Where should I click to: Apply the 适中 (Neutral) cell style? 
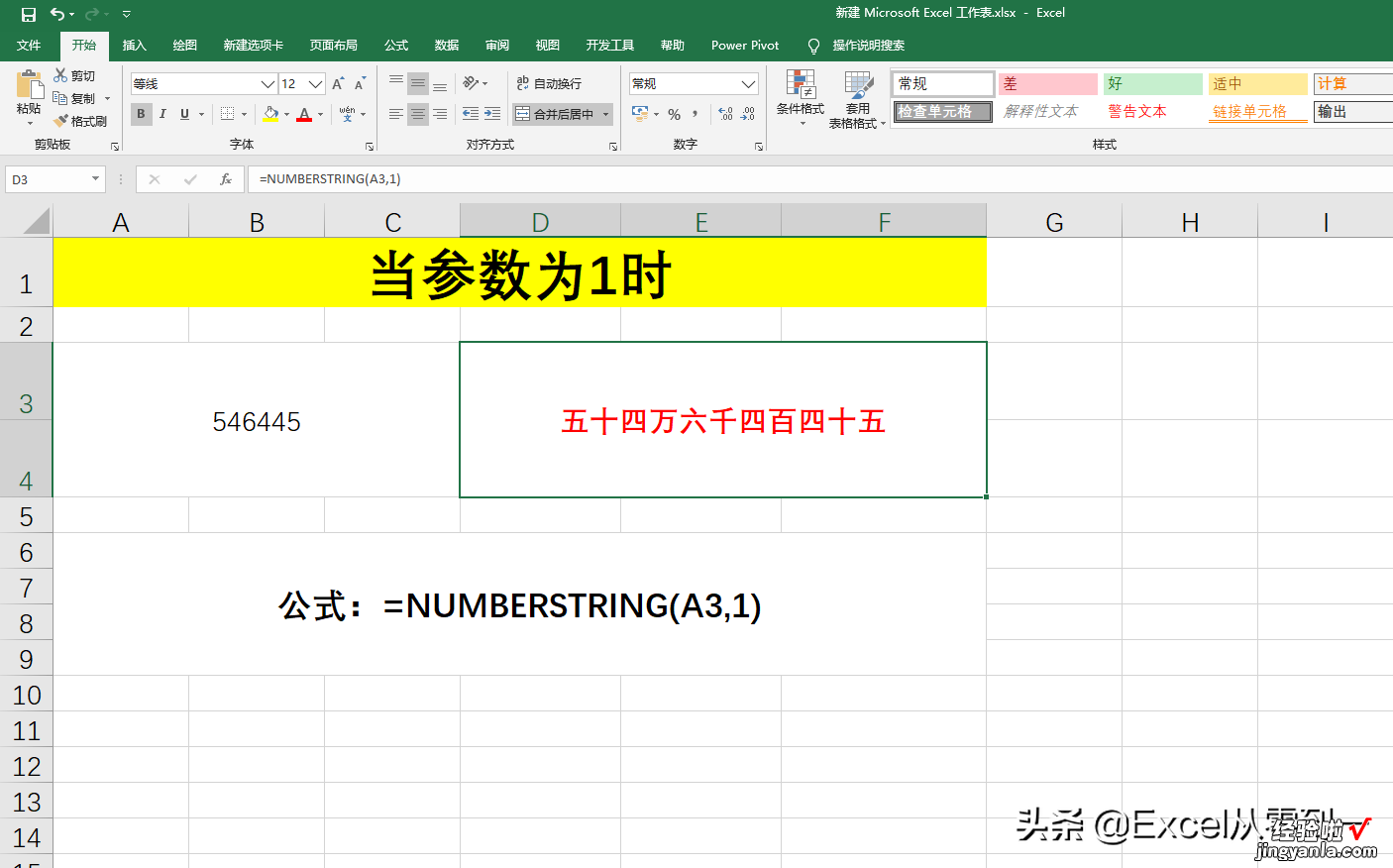(1258, 84)
